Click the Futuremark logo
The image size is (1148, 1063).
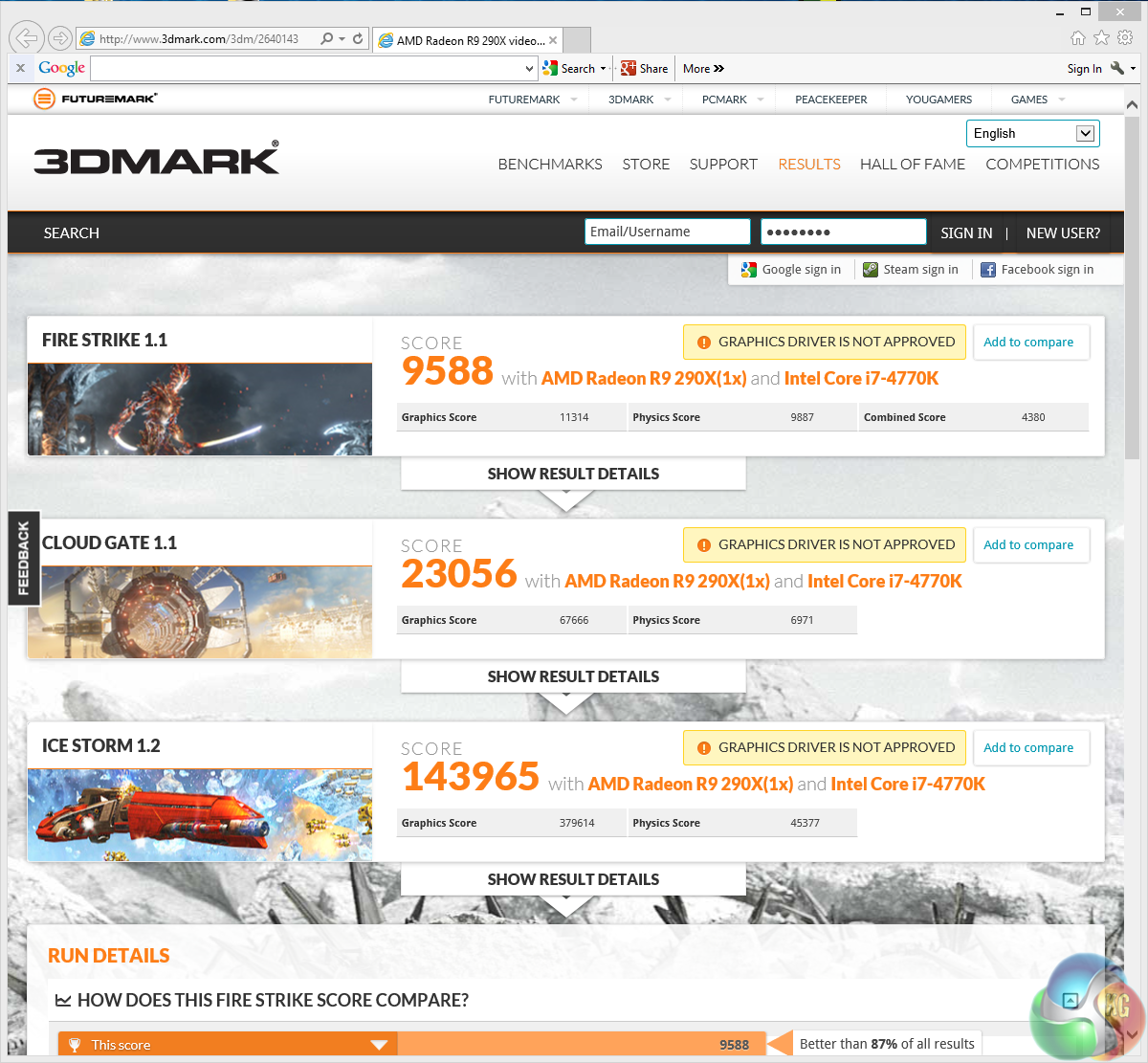pos(95,99)
